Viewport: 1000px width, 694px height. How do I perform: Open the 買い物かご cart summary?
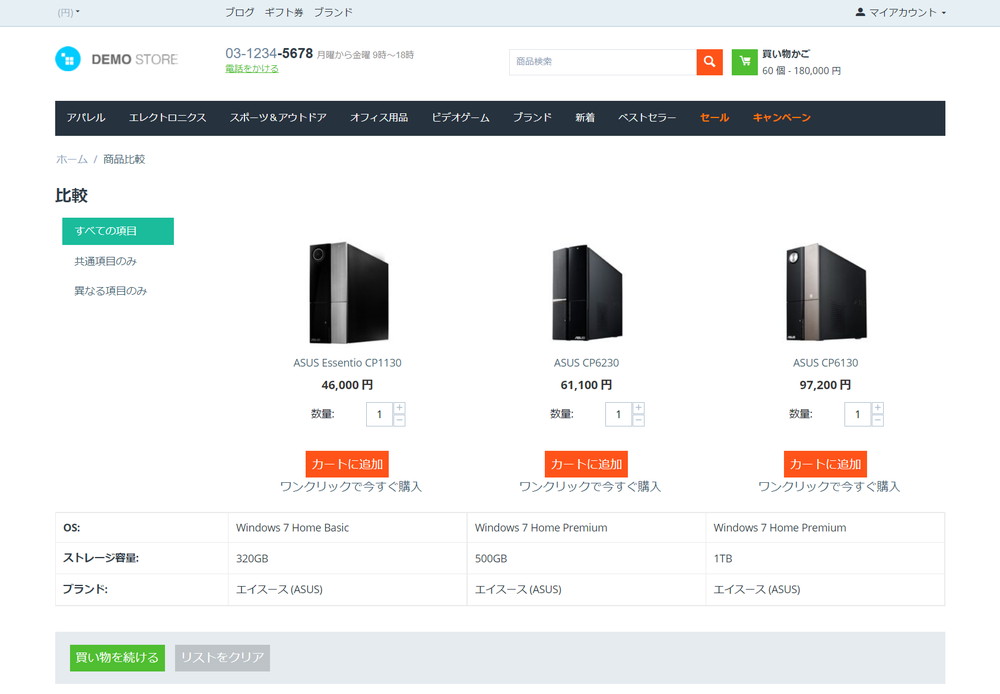tap(801, 62)
